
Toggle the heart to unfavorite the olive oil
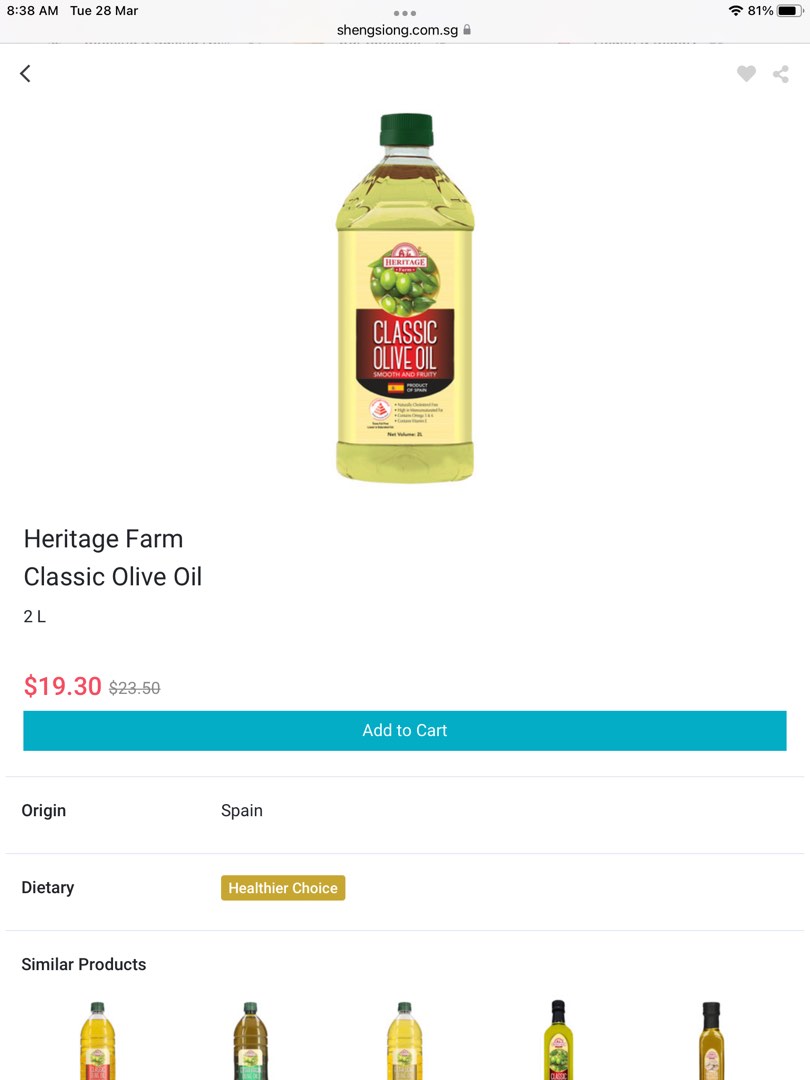click(x=746, y=73)
